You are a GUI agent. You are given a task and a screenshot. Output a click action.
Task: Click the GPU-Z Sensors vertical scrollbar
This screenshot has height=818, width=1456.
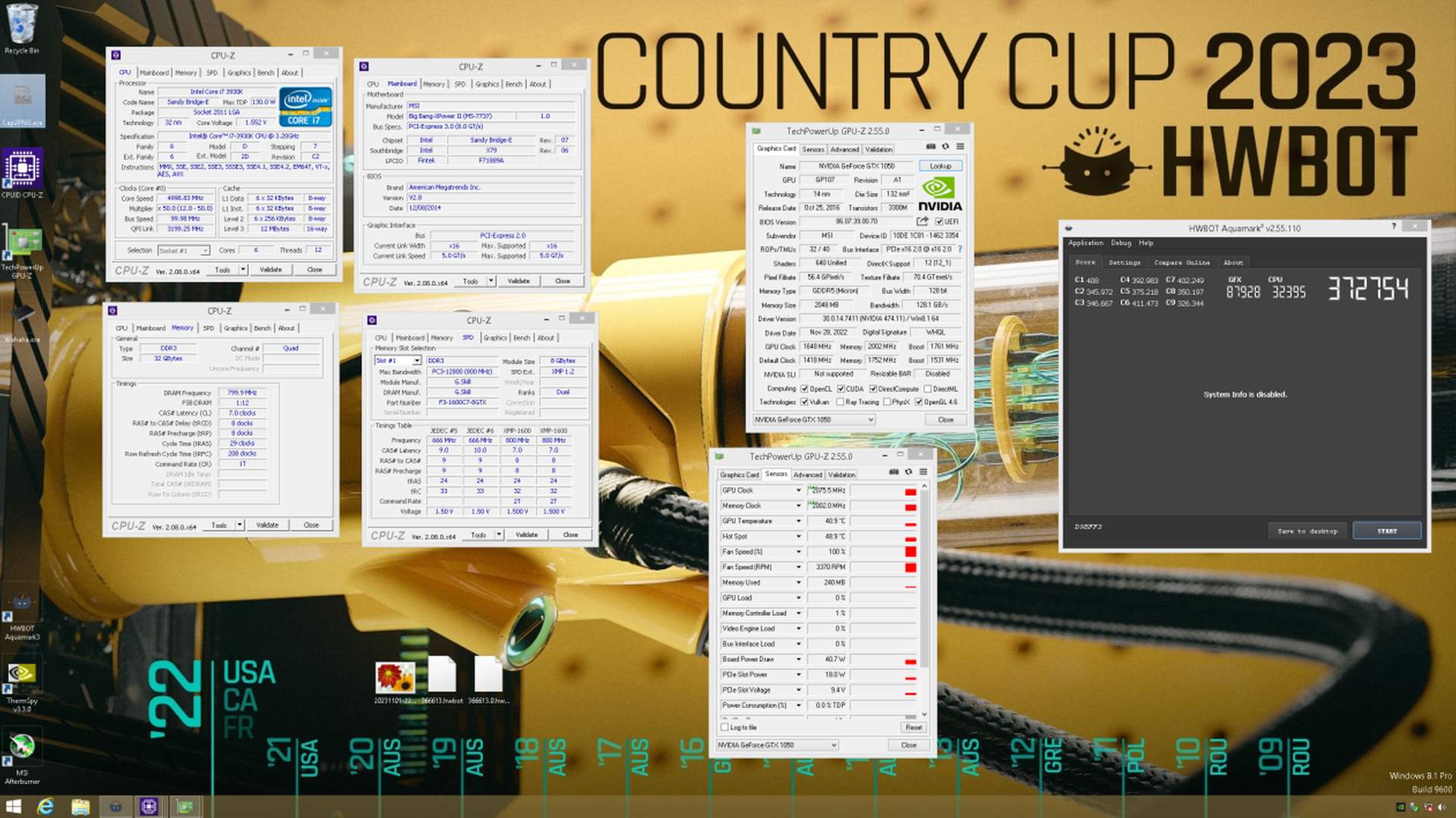(924, 601)
